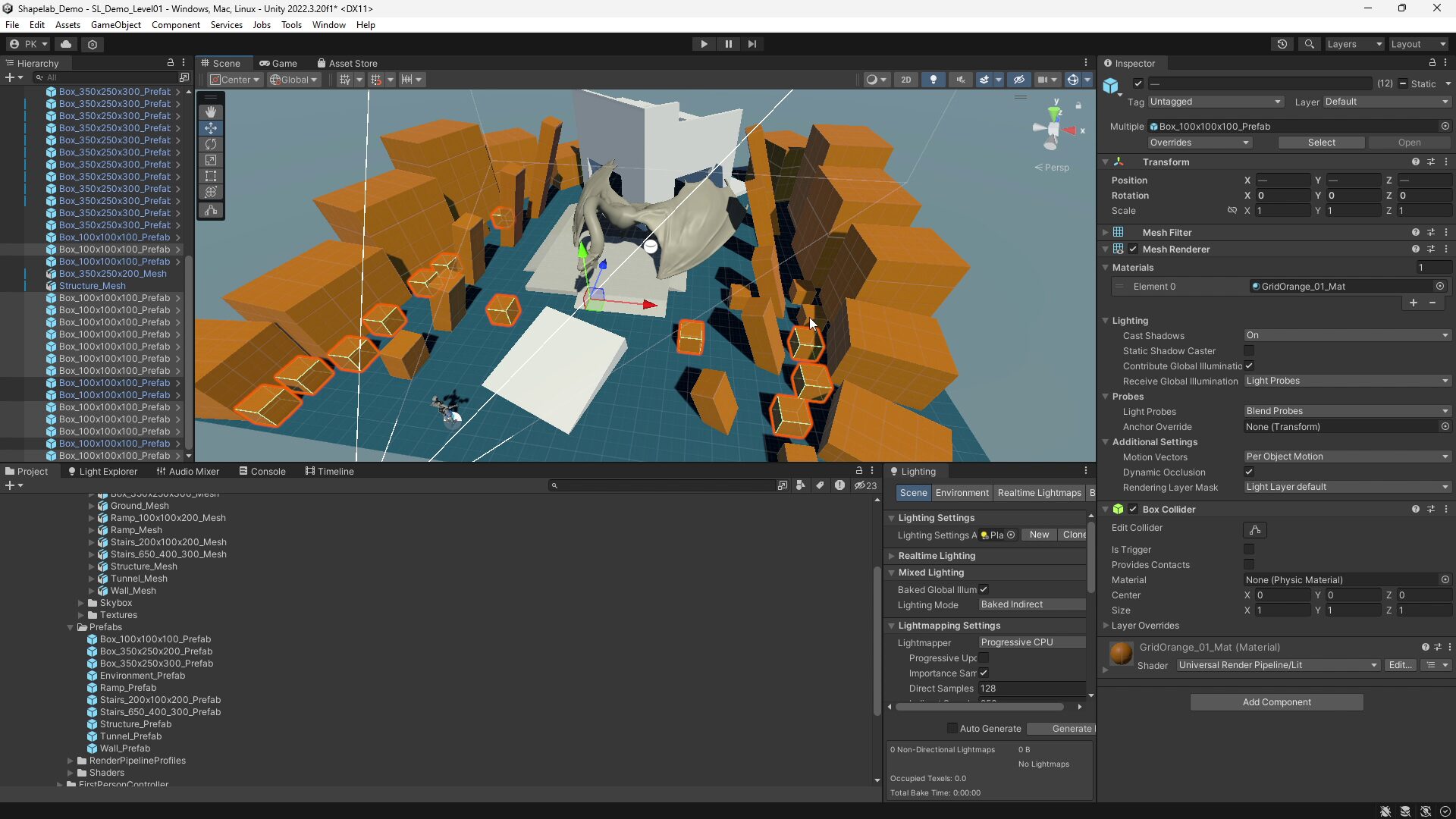
Task: Open the Unity Cloud icon
Action: pos(66,44)
